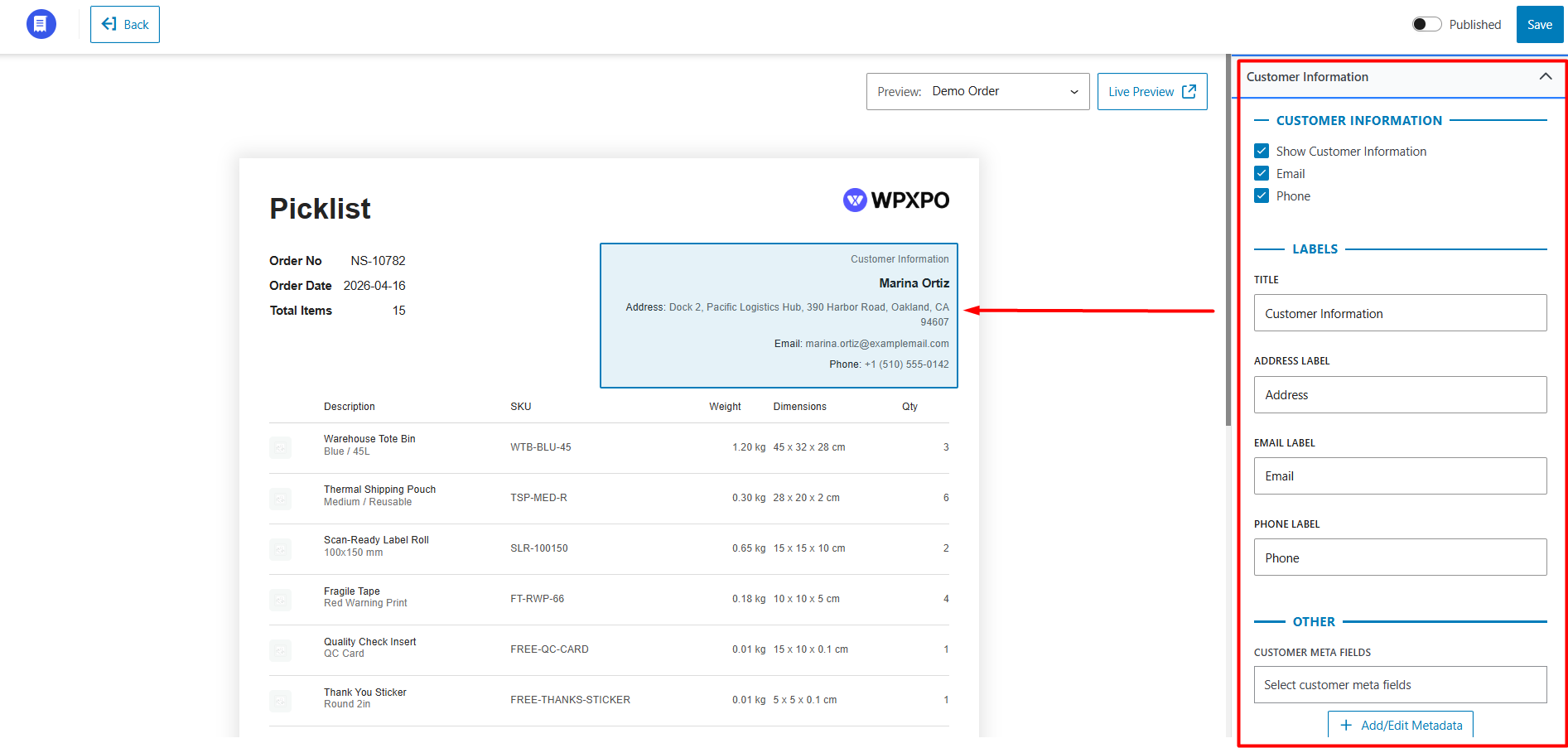Click the order date 2026-04-16

[374, 285]
